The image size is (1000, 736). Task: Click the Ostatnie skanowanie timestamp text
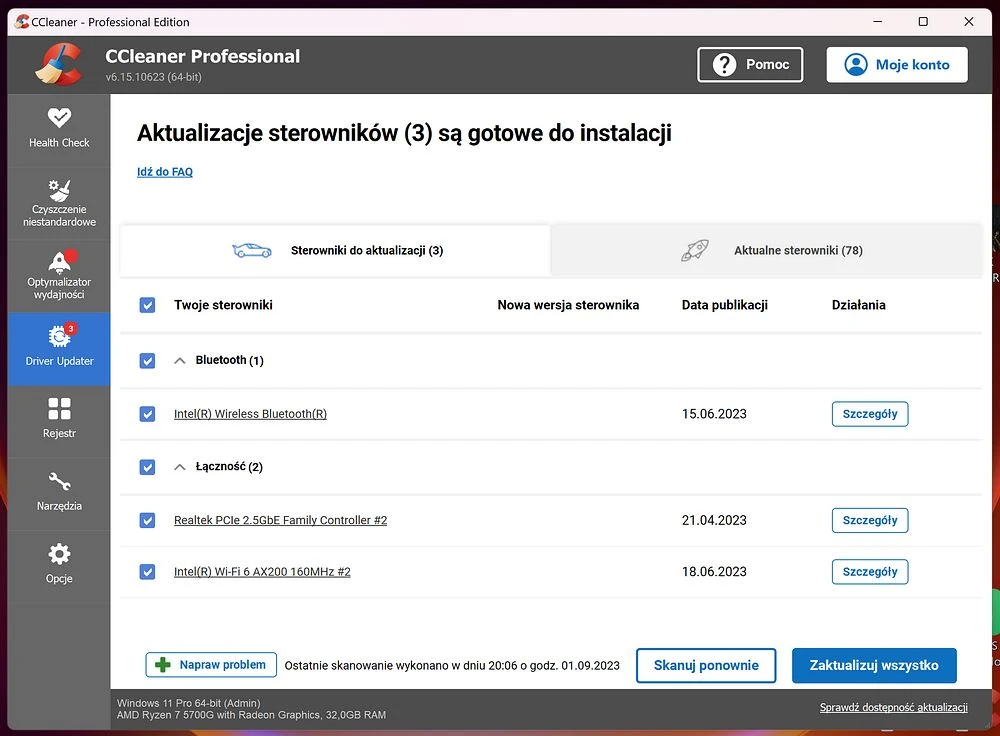(x=452, y=665)
